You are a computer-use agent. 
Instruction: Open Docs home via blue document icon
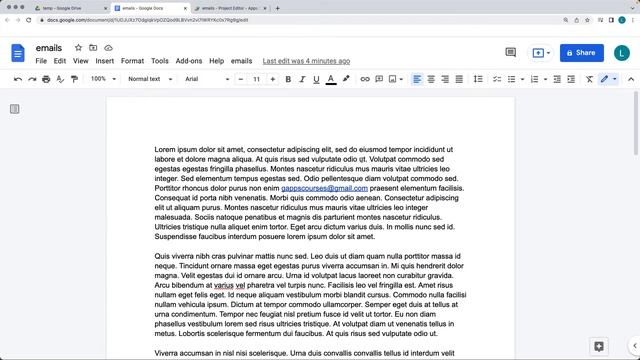[18, 53]
